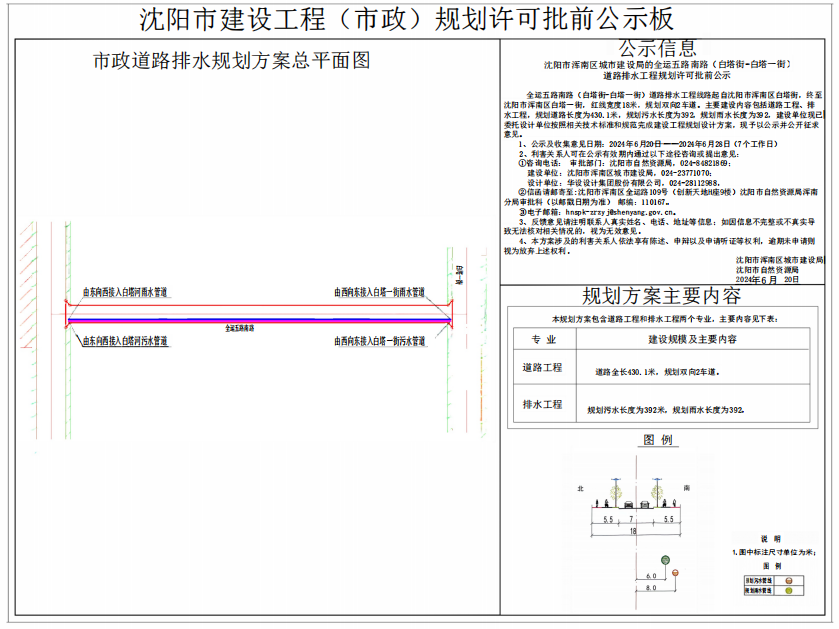Click the left tree in road cross-section

618,493
